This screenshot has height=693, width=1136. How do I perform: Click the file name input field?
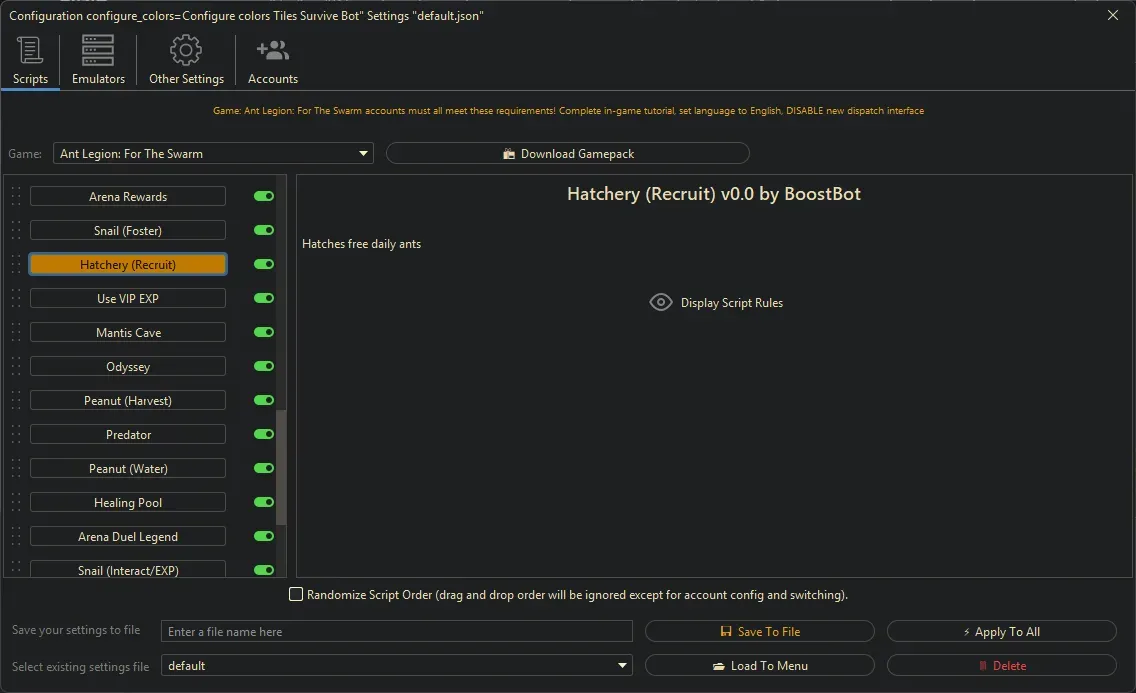point(396,631)
